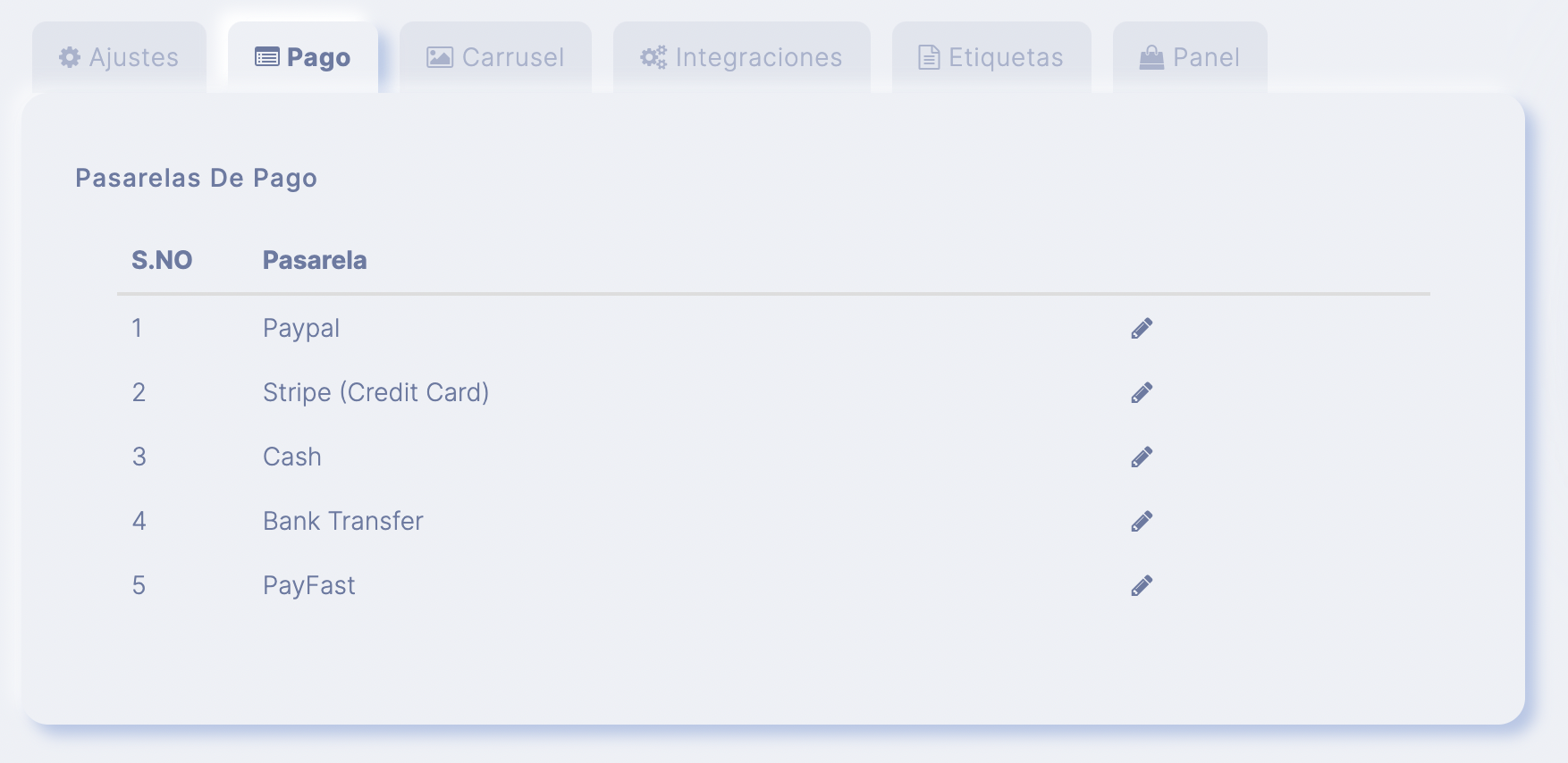The image size is (1568, 763).
Task: Click the document icon on Etiquetas tab
Action: coord(930,57)
